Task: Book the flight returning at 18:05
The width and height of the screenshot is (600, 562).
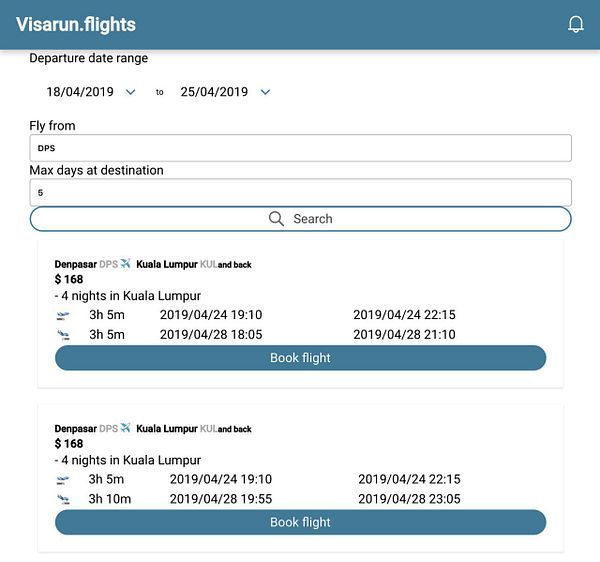Action: (300, 358)
